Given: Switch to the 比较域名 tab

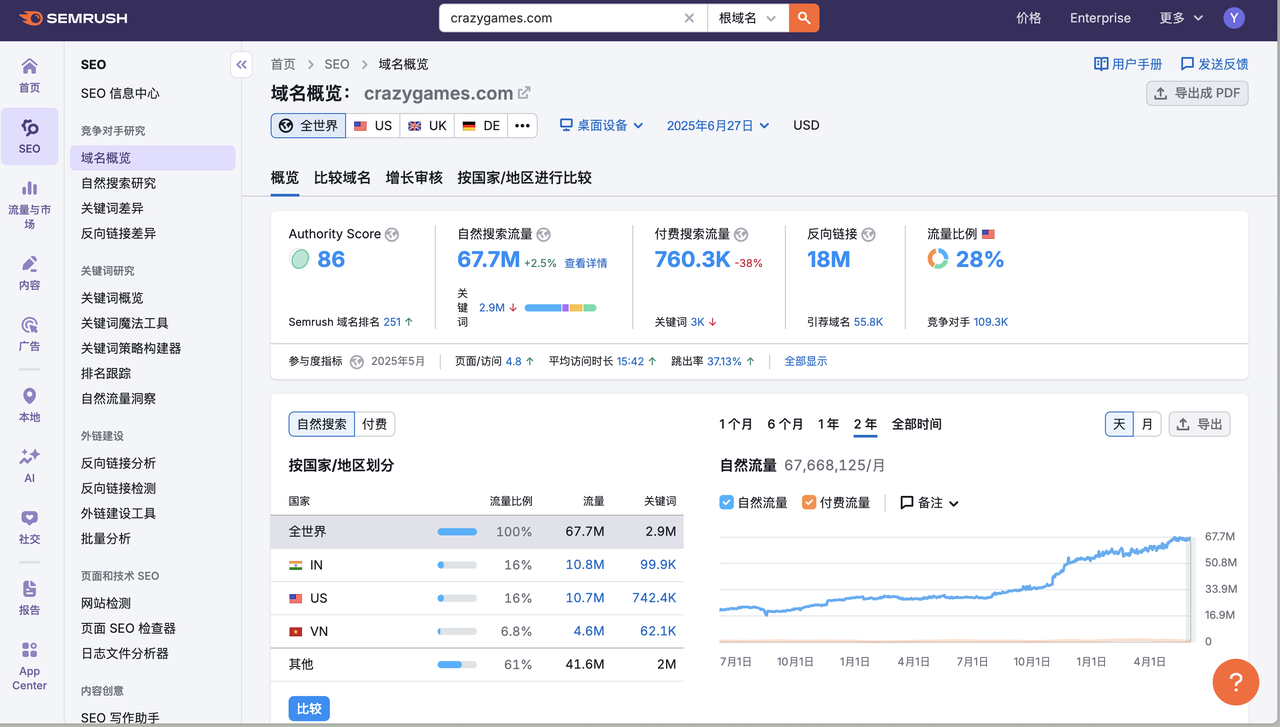Looking at the screenshot, I should tap(342, 177).
